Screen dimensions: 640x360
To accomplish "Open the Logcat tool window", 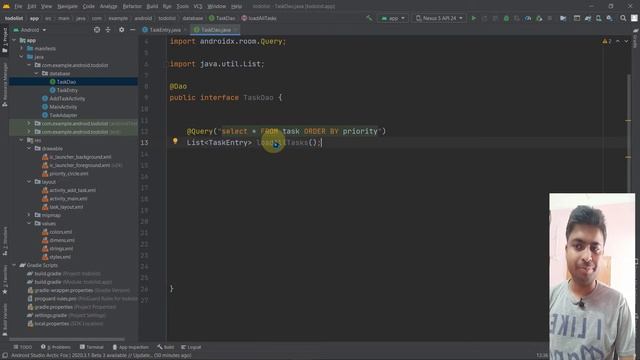I will pos(191,347).
